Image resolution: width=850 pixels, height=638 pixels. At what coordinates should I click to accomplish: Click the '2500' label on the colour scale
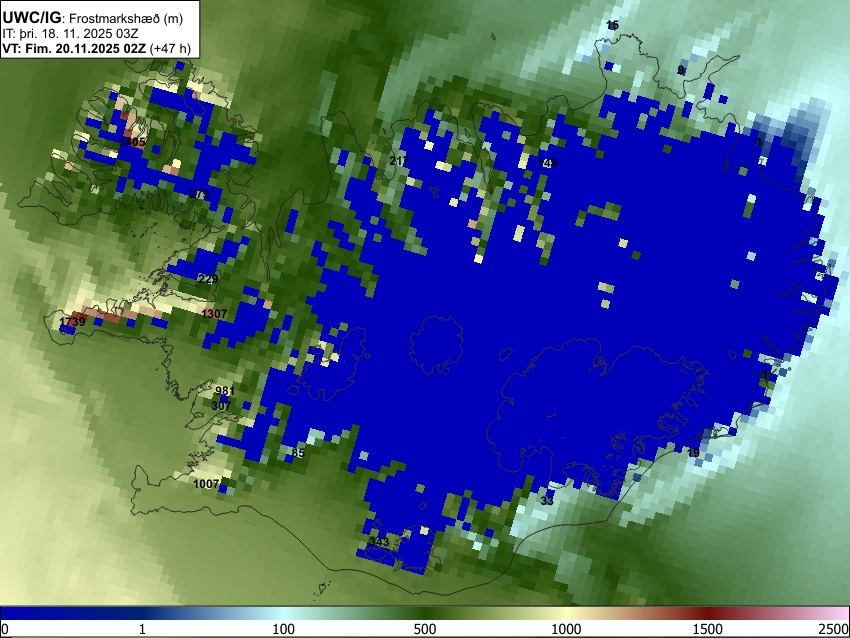pos(835,629)
